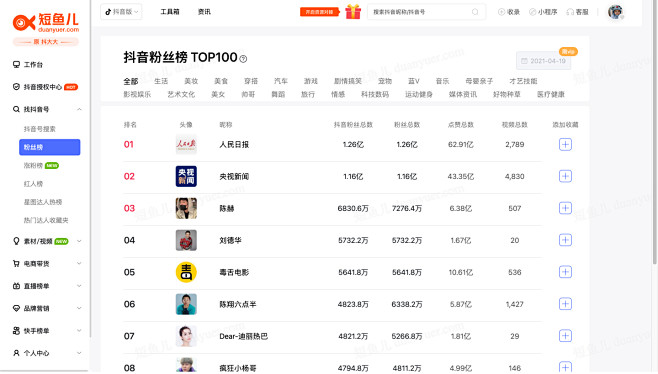Select the 汽车 category tab
Image resolution: width=658 pixels, height=374 pixels.
coord(281,81)
